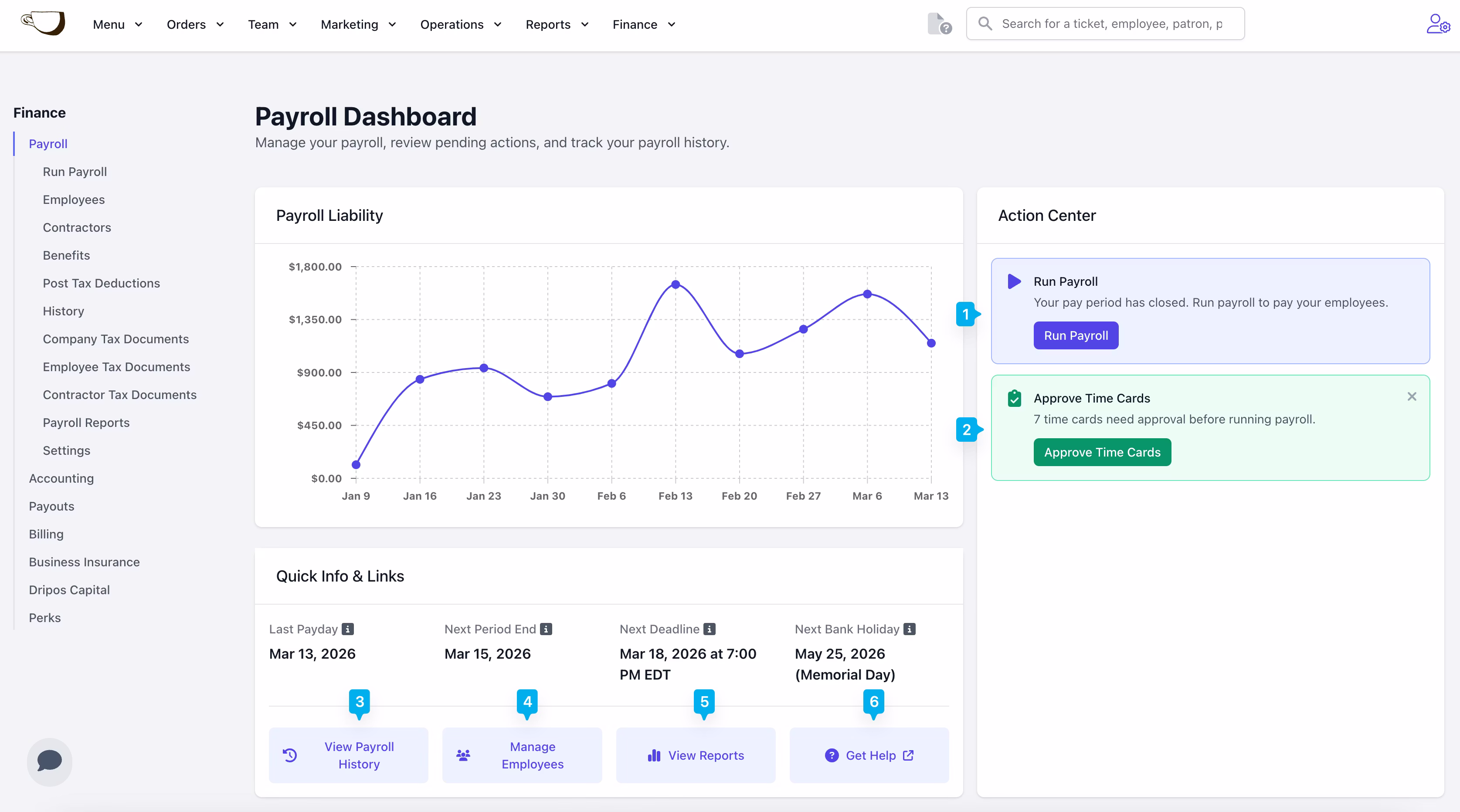Open the Finance dropdown in navbar
This screenshot has height=812, width=1460.
[643, 24]
